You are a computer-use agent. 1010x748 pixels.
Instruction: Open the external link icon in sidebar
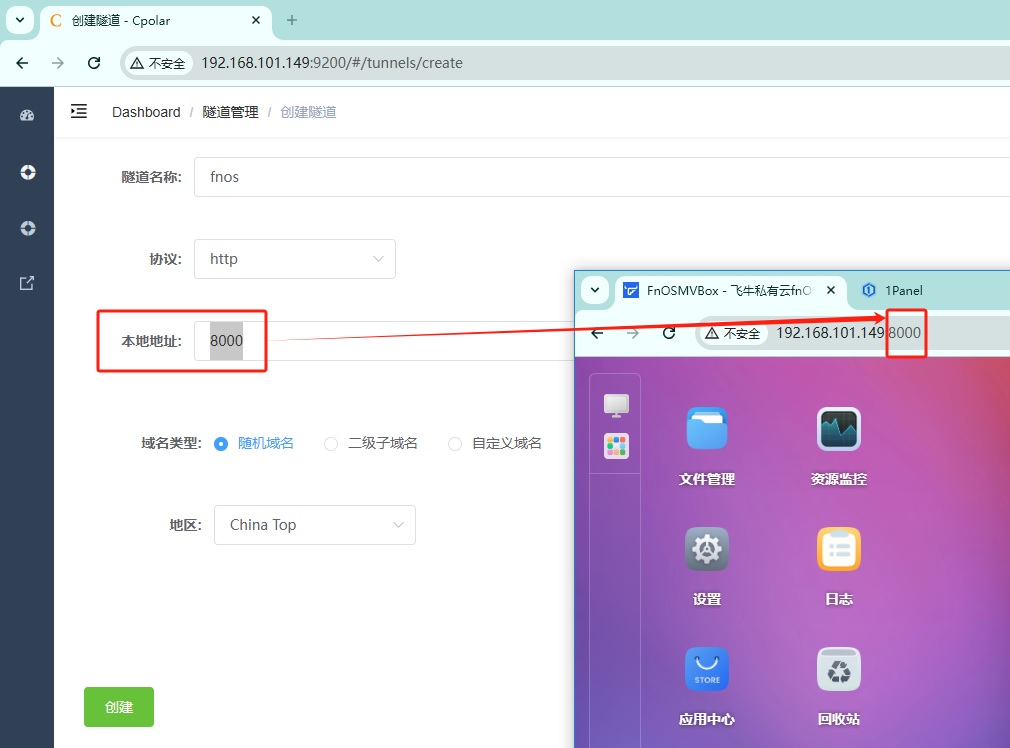(27, 283)
